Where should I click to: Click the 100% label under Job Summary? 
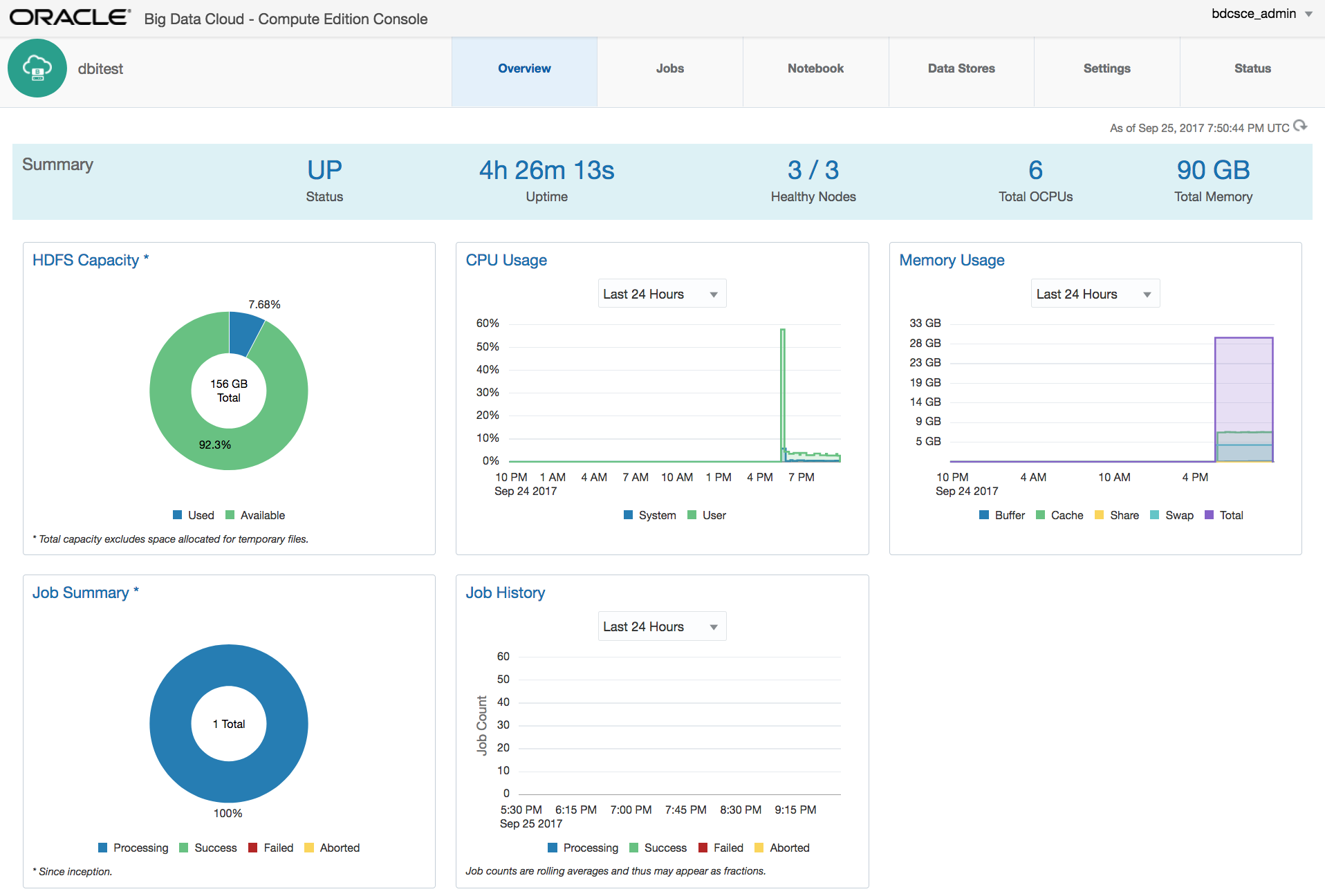pos(228,813)
